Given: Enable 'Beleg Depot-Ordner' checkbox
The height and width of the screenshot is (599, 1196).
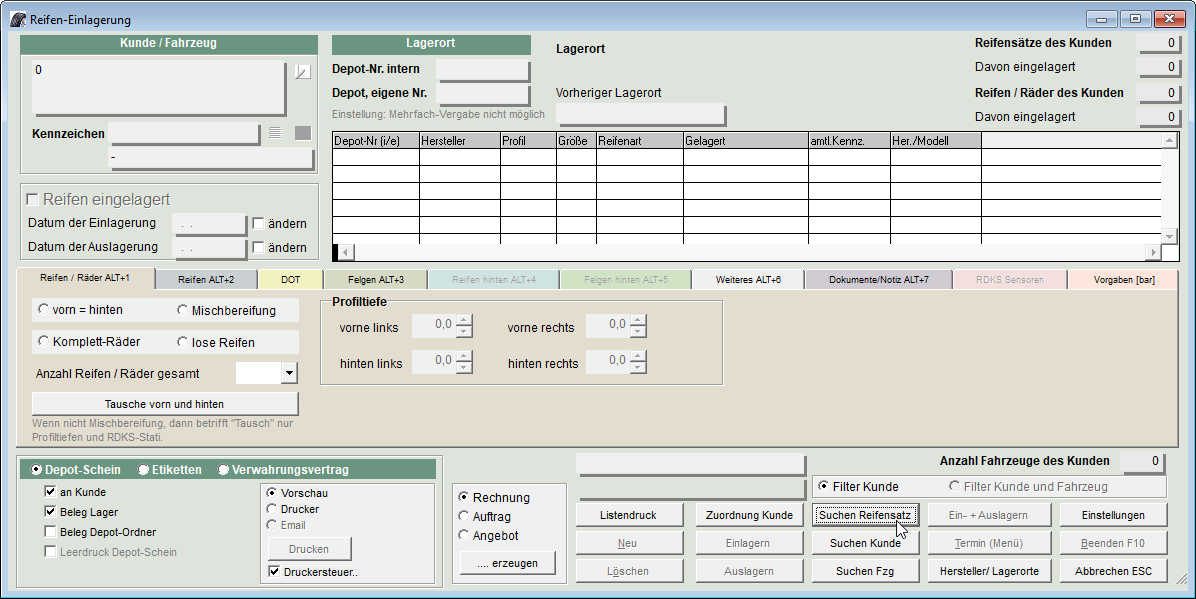Looking at the screenshot, I should pyautogui.click(x=50, y=531).
